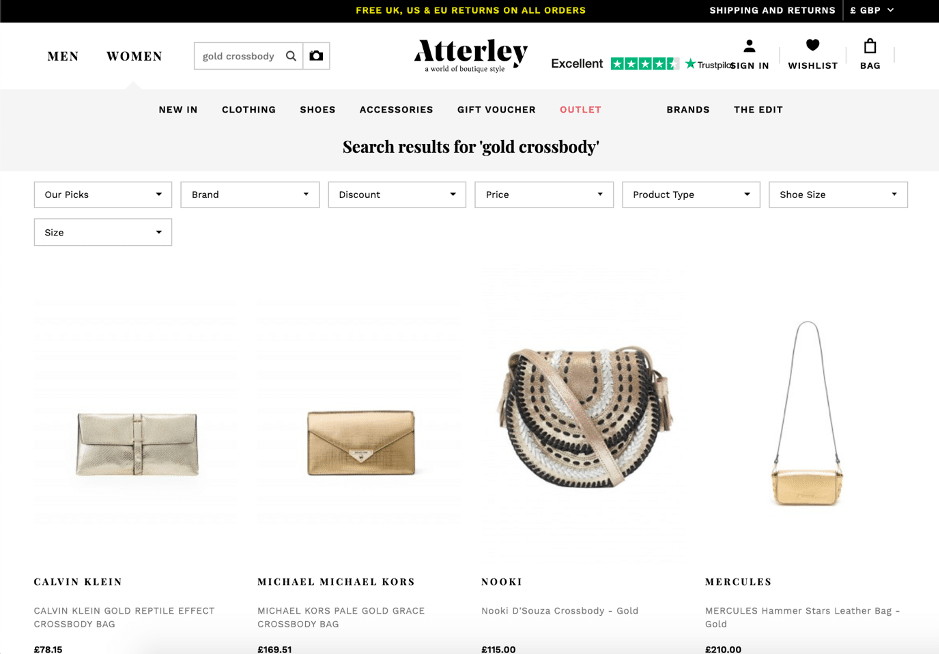Click the Nooki brand name
This screenshot has width=939, height=654.
tap(502, 582)
